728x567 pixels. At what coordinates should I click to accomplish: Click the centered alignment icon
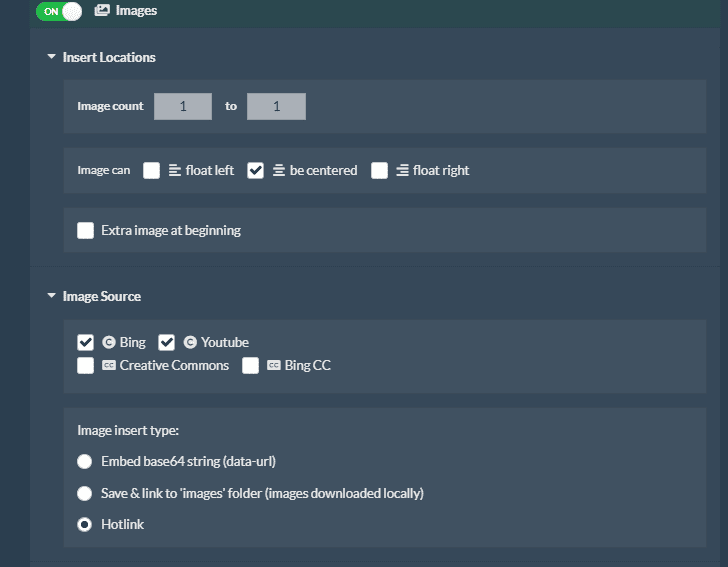pos(279,170)
